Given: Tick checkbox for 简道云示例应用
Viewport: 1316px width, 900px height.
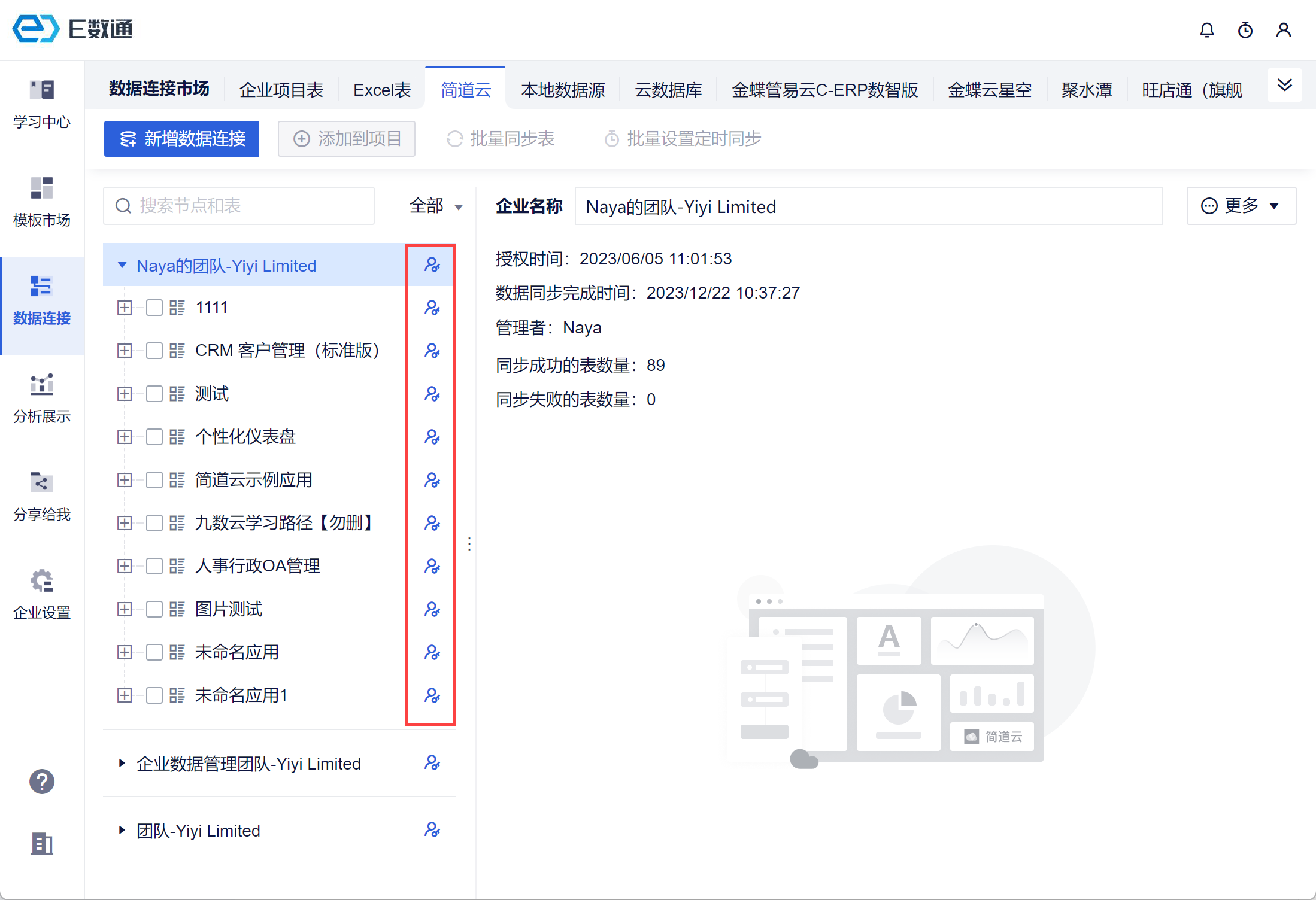Looking at the screenshot, I should (x=154, y=480).
